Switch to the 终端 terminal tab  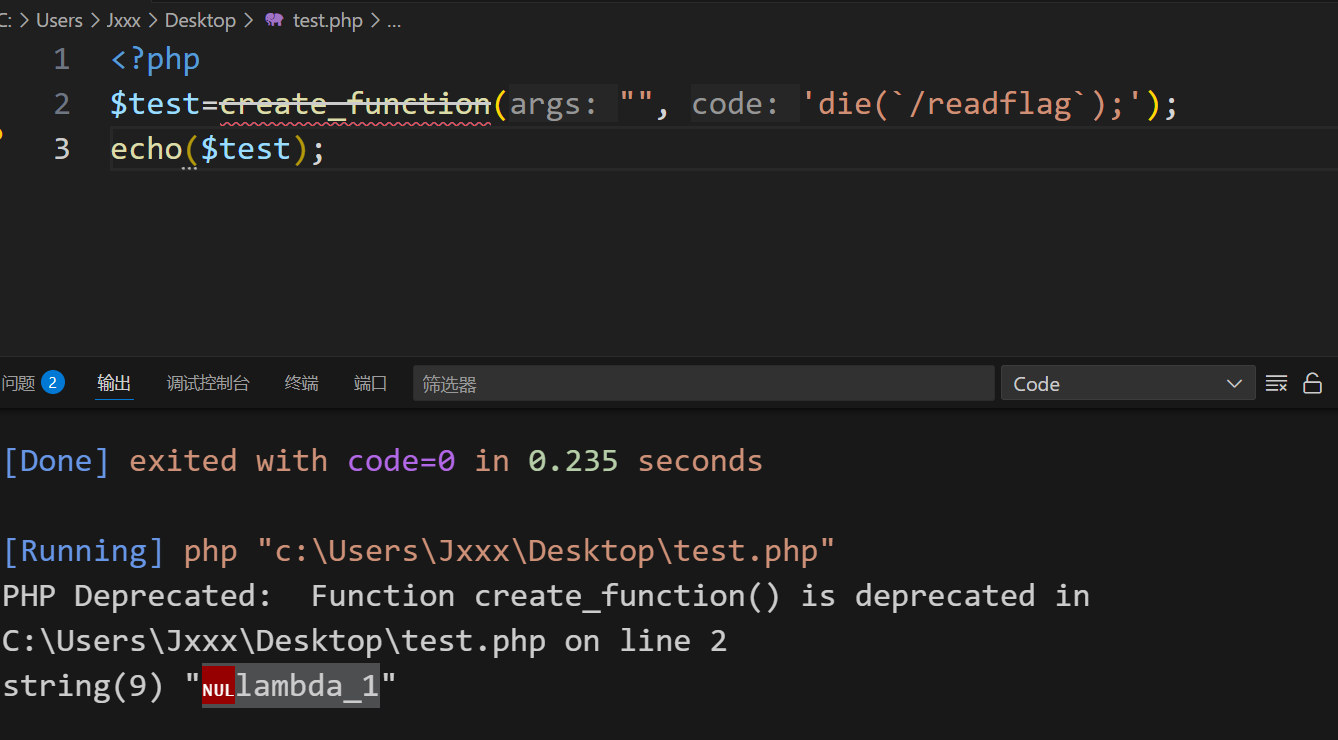coord(302,383)
